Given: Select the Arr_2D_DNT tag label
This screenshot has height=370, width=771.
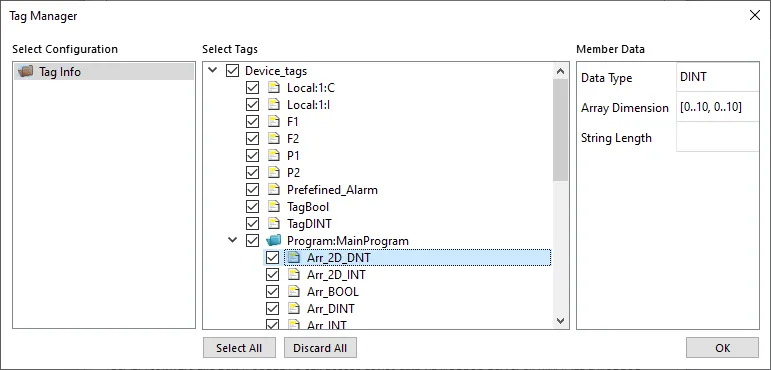Looking at the screenshot, I should coord(339,257).
